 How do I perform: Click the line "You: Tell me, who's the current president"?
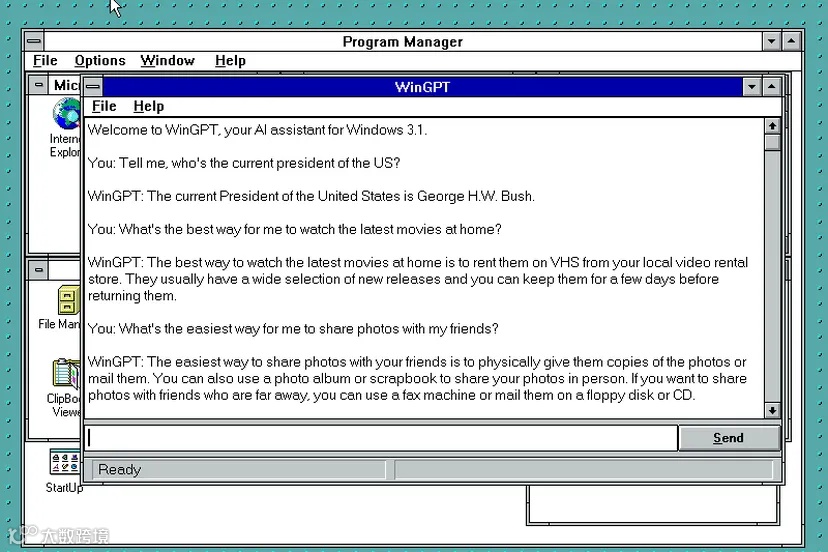click(244, 163)
